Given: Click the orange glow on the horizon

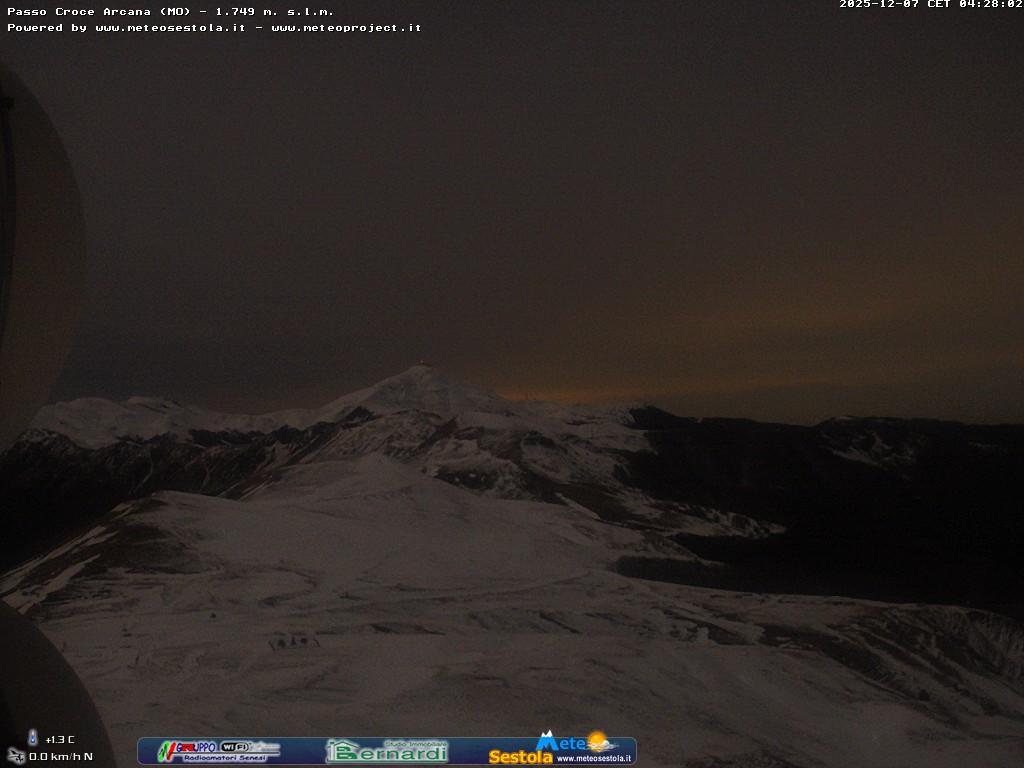Looking at the screenshot, I should (560, 394).
